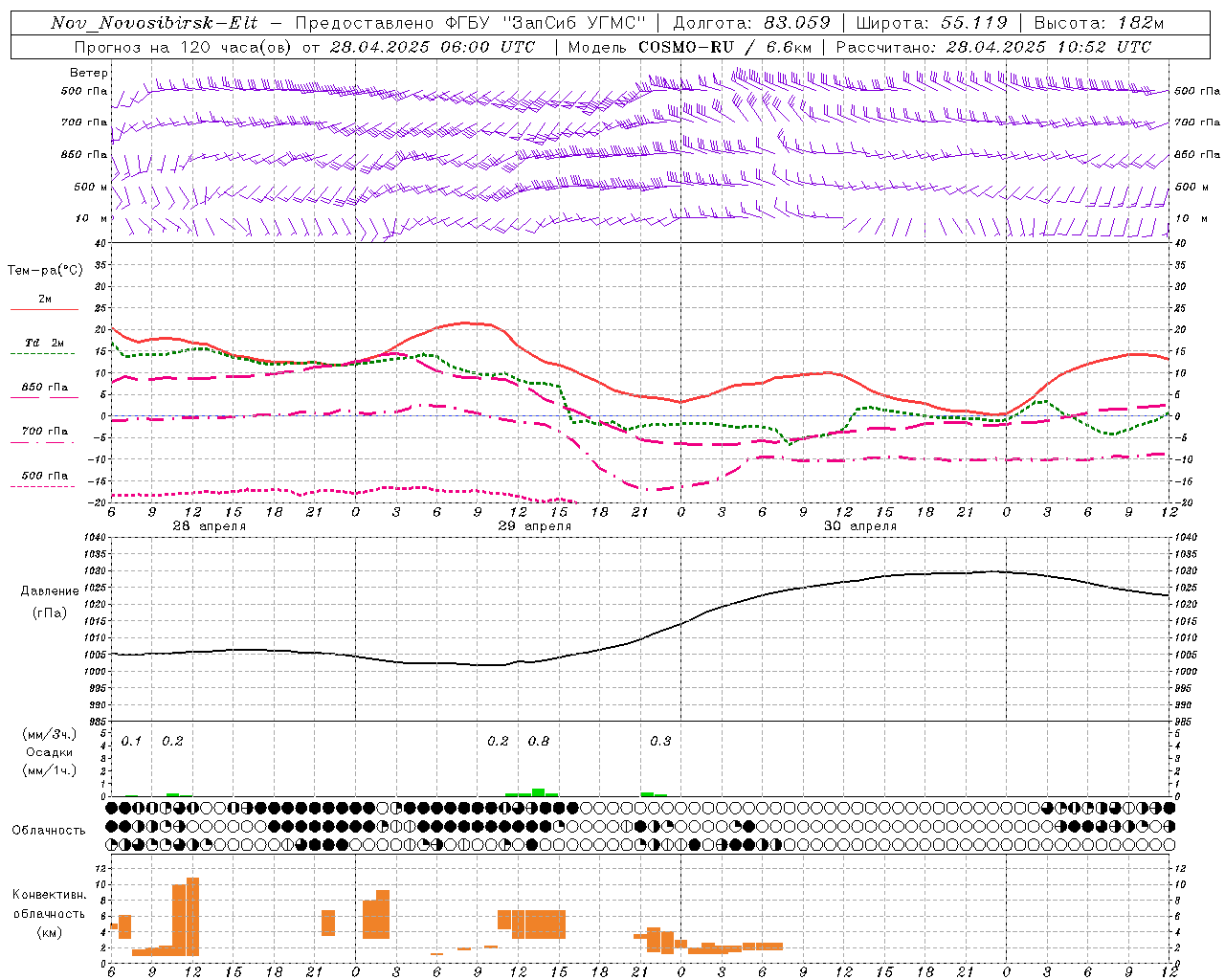Image resolution: width=1225 pixels, height=980 pixels.
Task: Click the 0.3 precipitation amount value
Action: [x=660, y=742]
